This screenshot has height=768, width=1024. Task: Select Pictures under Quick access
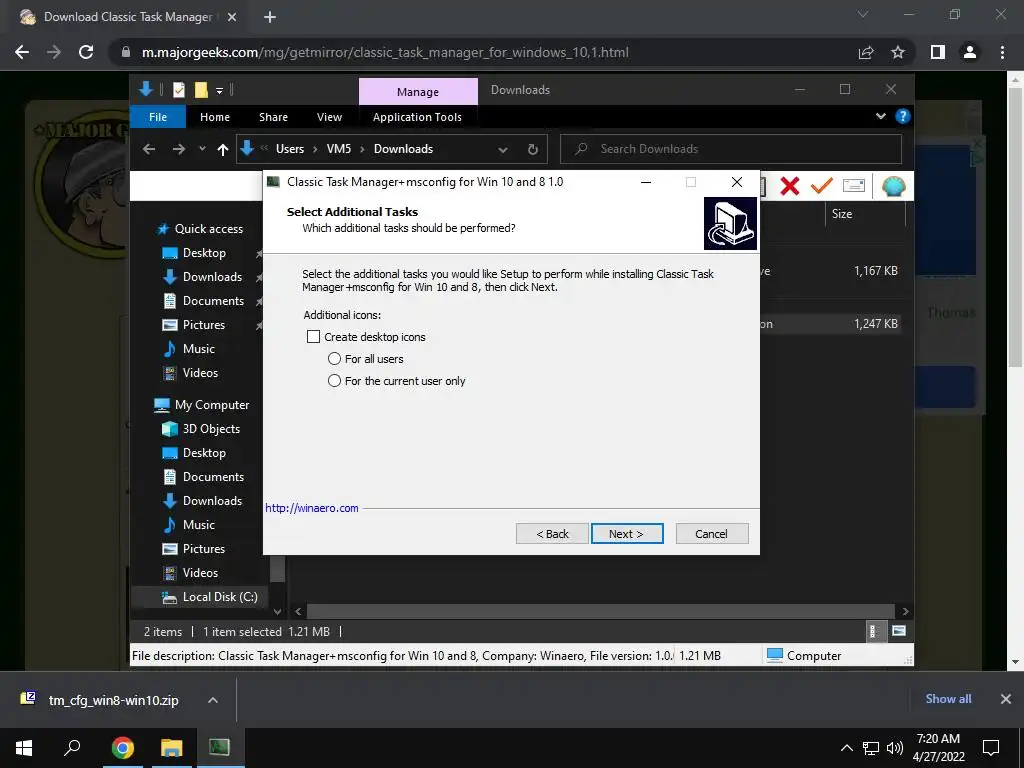204,325
